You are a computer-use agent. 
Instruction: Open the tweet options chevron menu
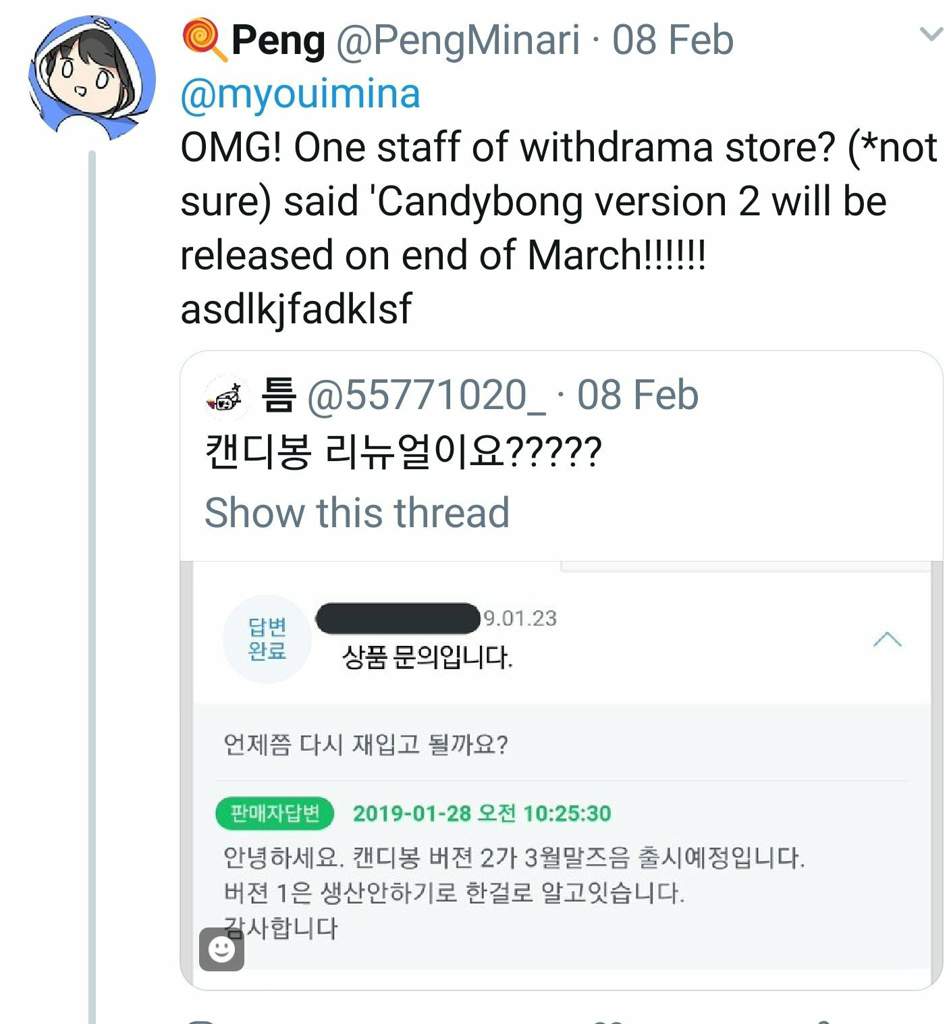tap(931, 34)
